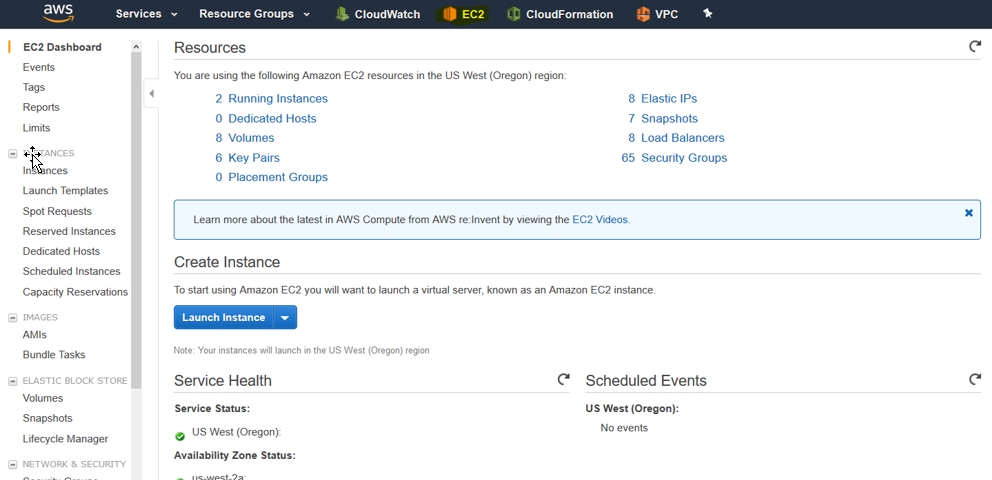Screen dimensions: 992x480
Task: Collapse the INSTANCES sidebar section
Action: click(12, 153)
